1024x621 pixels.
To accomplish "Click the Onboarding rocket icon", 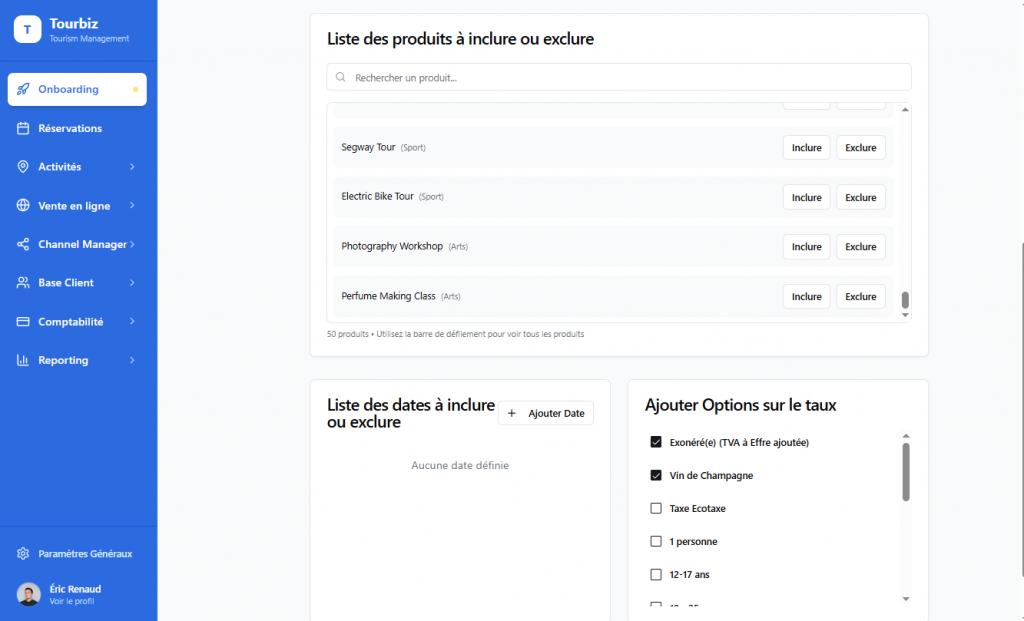I will click(x=23, y=89).
